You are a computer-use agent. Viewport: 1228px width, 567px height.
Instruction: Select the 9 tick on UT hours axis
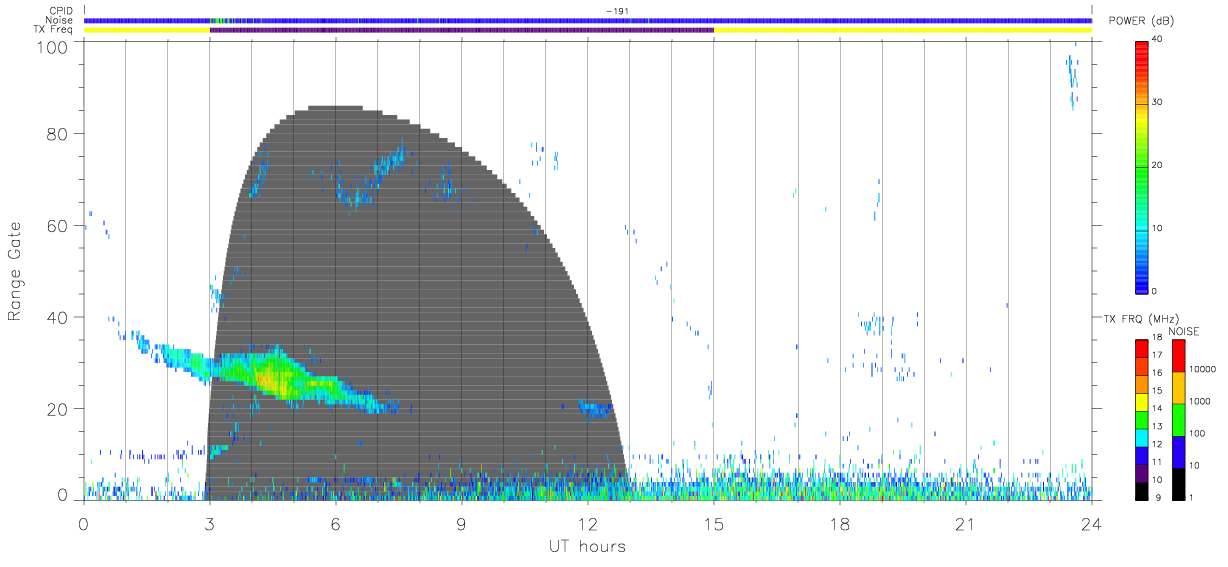click(462, 524)
